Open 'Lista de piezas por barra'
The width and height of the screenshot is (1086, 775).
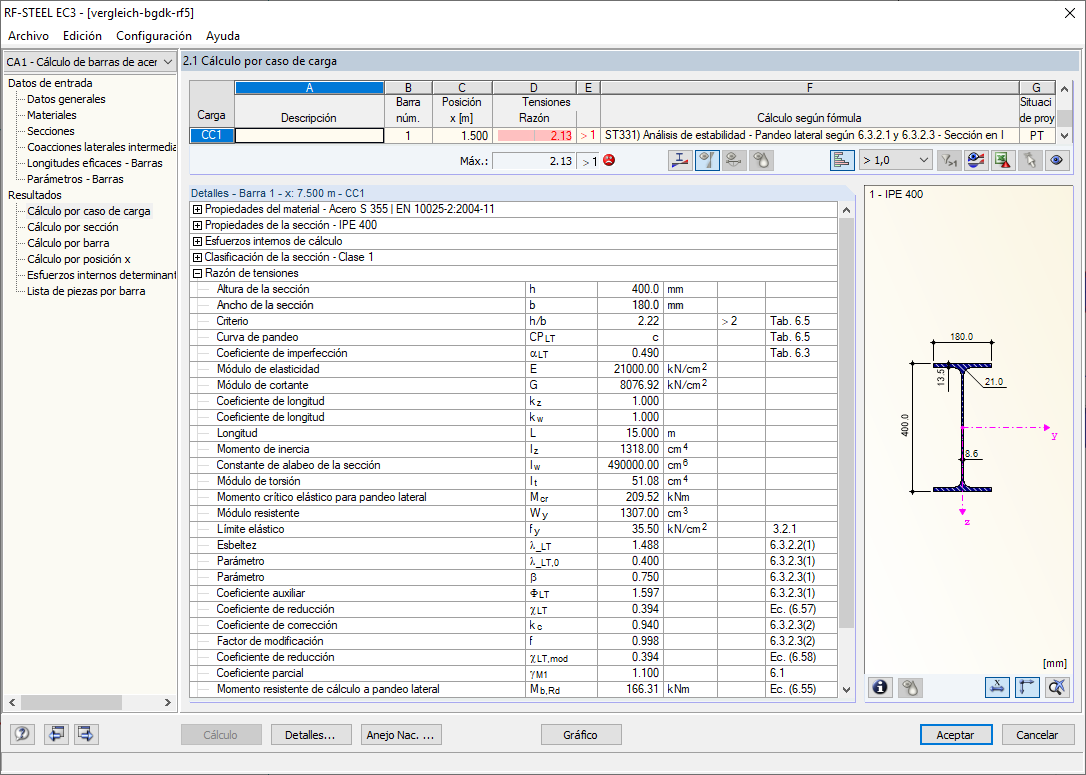tap(86, 291)
